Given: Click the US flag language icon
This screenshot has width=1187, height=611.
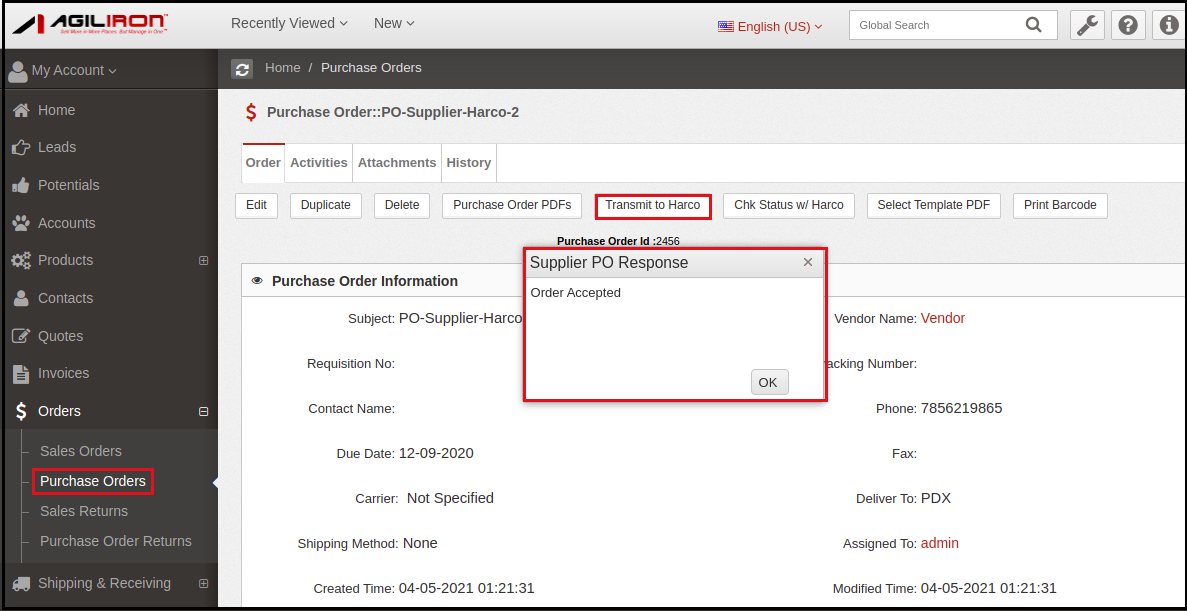Looking at the screenshot, I should [726, 26].
